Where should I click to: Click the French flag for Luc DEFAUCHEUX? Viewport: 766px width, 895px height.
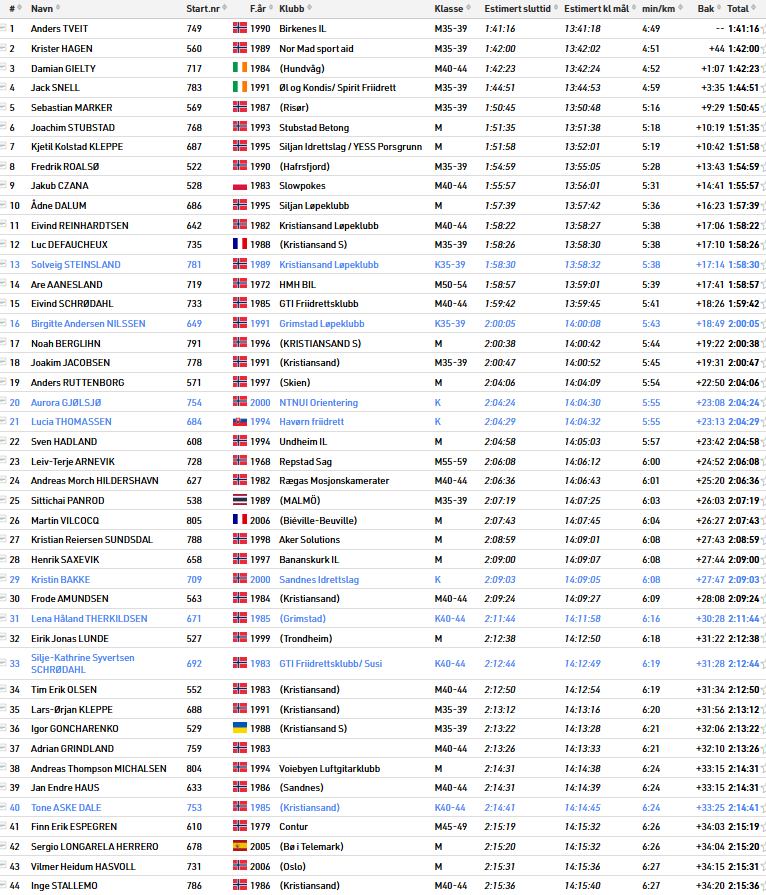coord(240,245)
